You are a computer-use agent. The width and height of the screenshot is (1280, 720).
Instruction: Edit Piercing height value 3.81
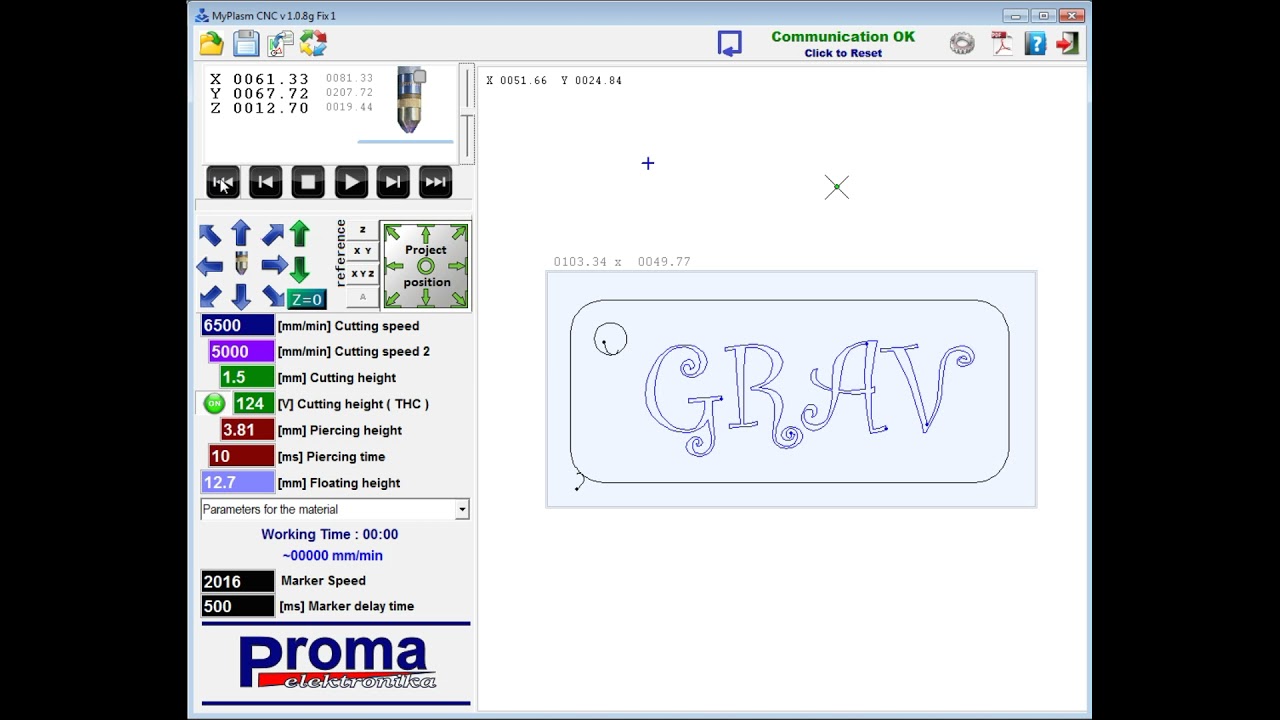tap(247, 430)
